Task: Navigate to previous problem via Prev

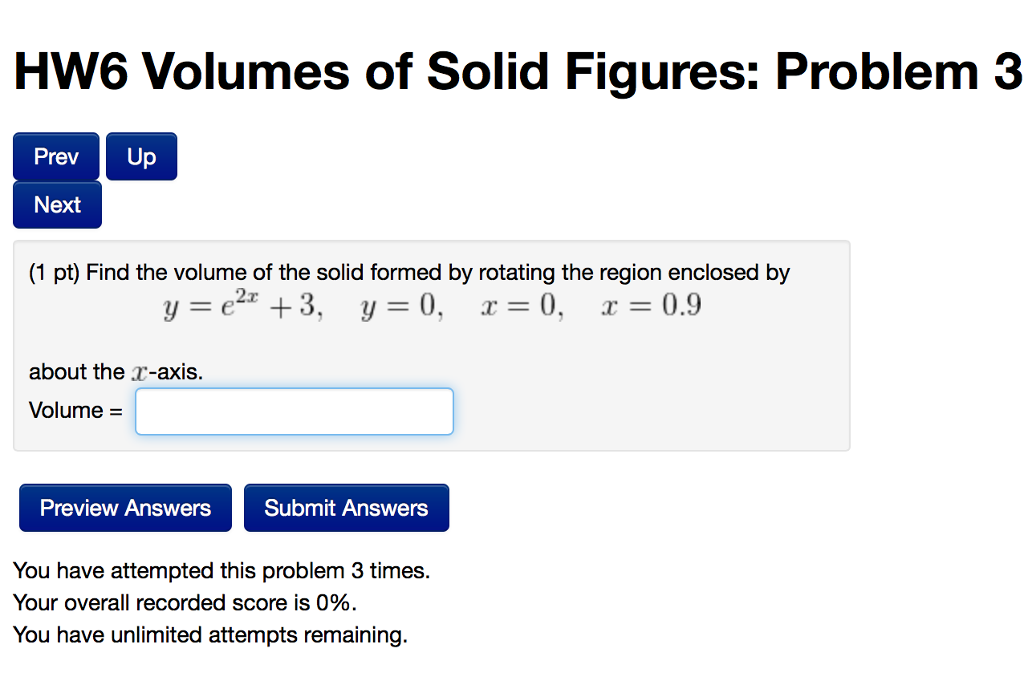Action: pos(55,156)
